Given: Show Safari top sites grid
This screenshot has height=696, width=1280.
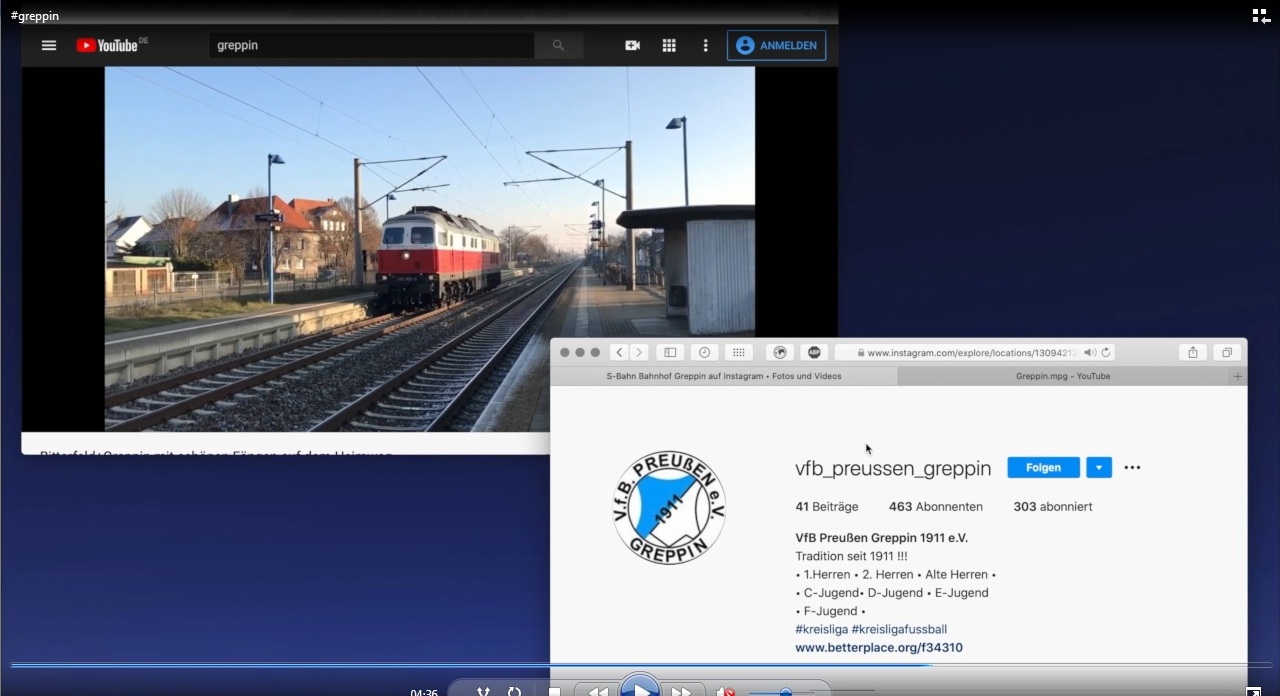Looking at the screenshot, I should pos(738,352).
